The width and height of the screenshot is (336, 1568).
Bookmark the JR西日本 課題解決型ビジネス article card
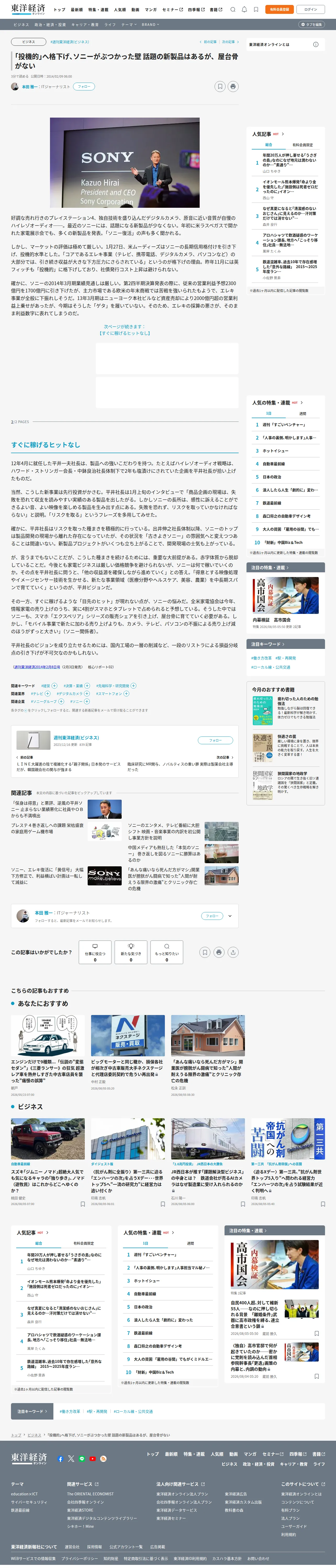pos(242,1203)
